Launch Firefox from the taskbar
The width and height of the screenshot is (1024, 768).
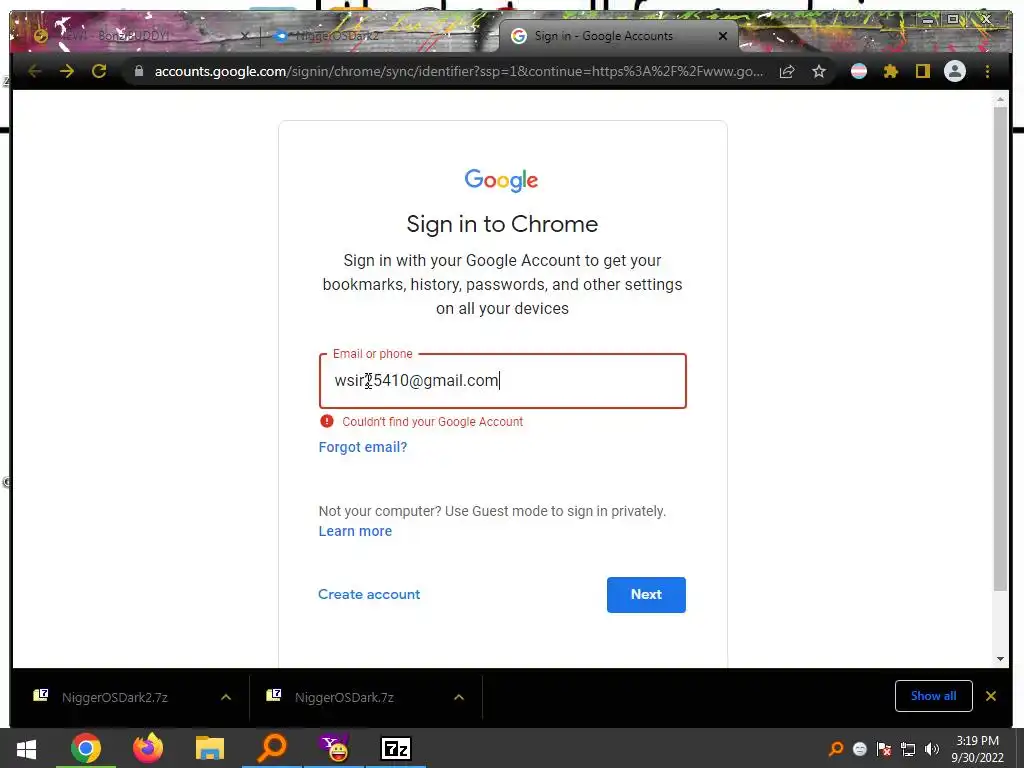click(148, 748)
